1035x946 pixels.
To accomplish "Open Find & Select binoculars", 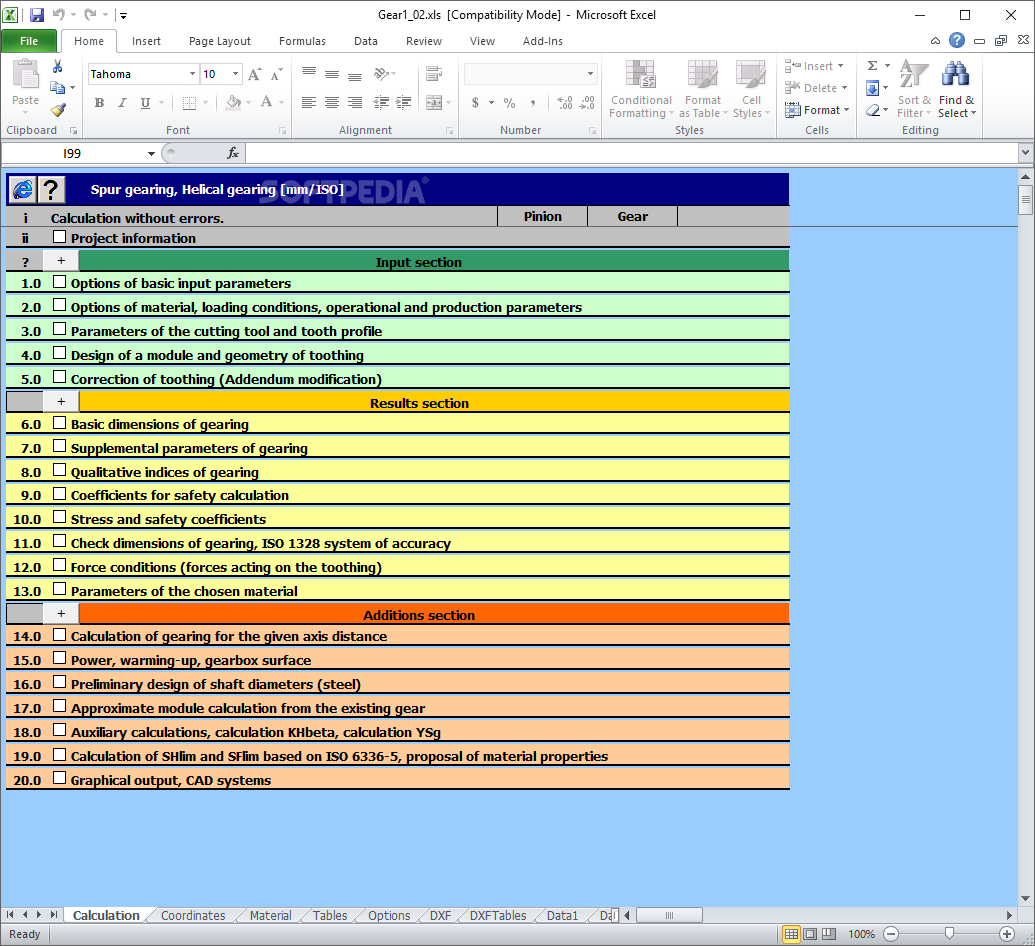I will [x=956, y=90].
